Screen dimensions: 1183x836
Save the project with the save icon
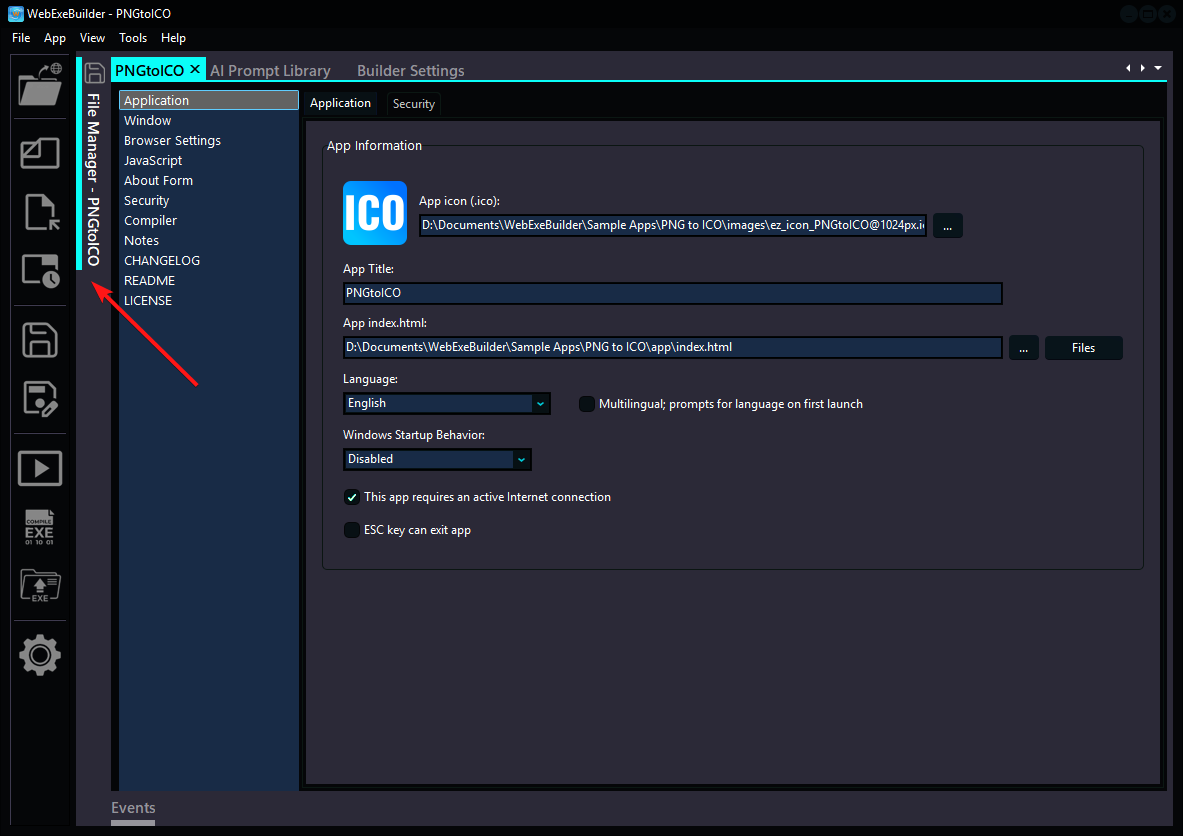[39, 340]
